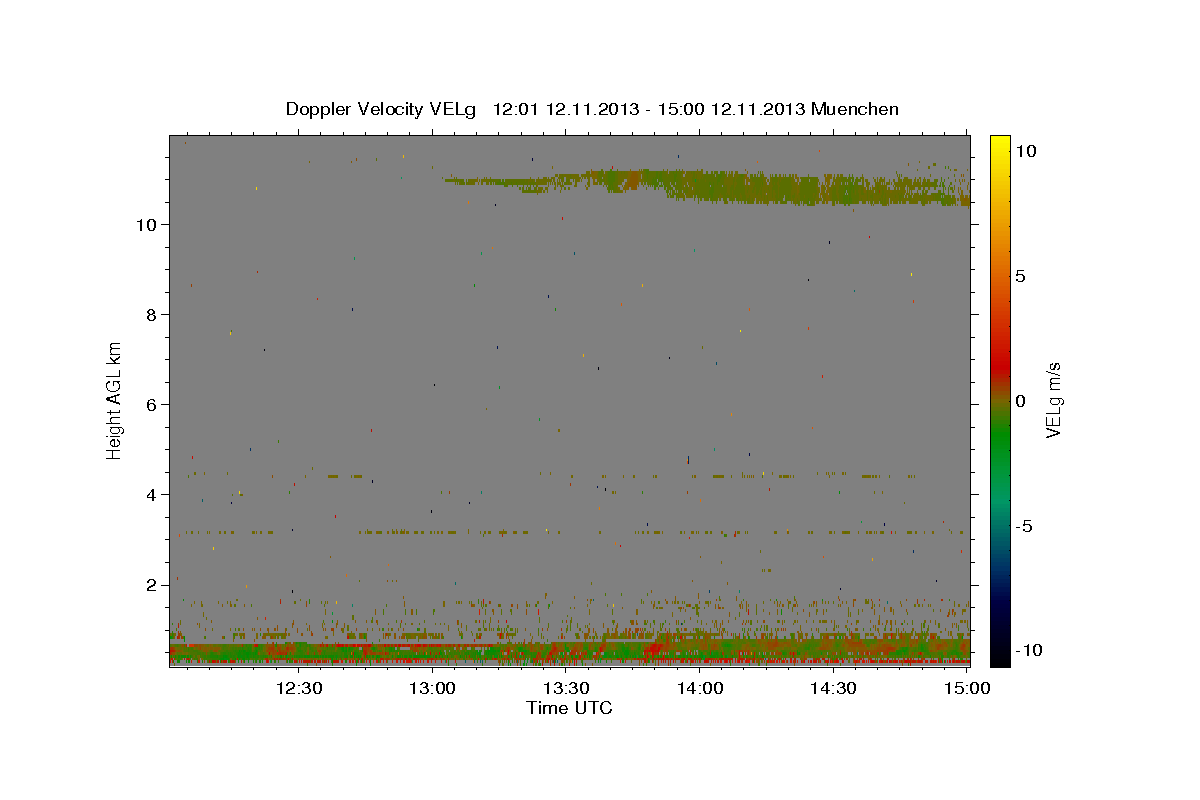Viewport: 1200px width, 800px height.
Task: Click the boundary layer echo band below 1 km
Action: coord(569,651)
